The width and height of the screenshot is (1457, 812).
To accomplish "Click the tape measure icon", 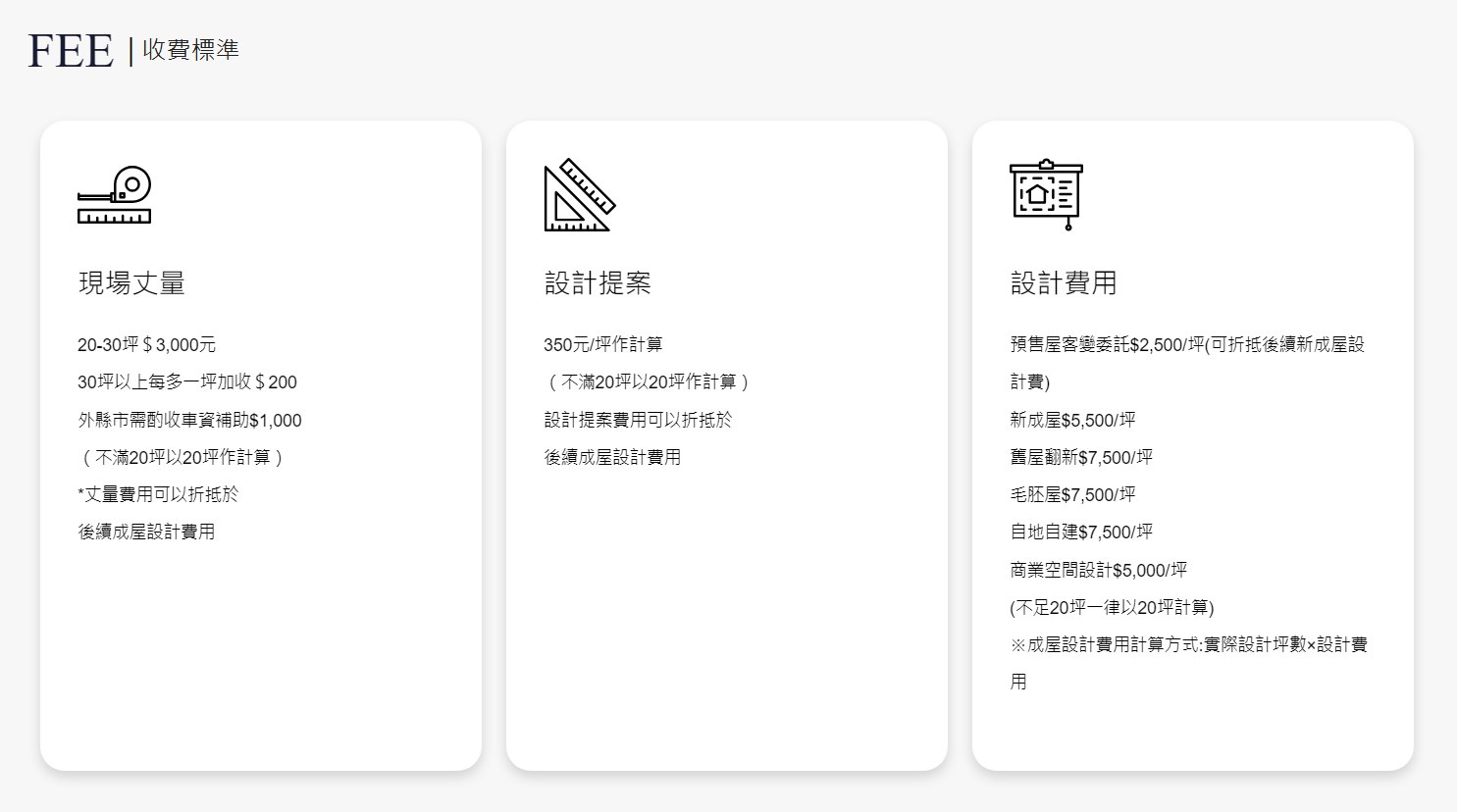I will pos(115,194).
